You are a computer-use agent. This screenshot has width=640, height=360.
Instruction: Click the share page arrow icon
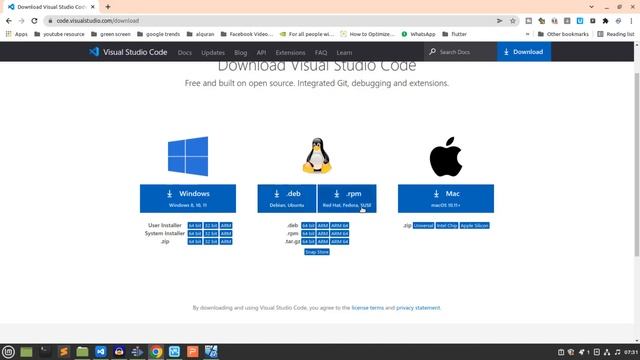point(500,21)
